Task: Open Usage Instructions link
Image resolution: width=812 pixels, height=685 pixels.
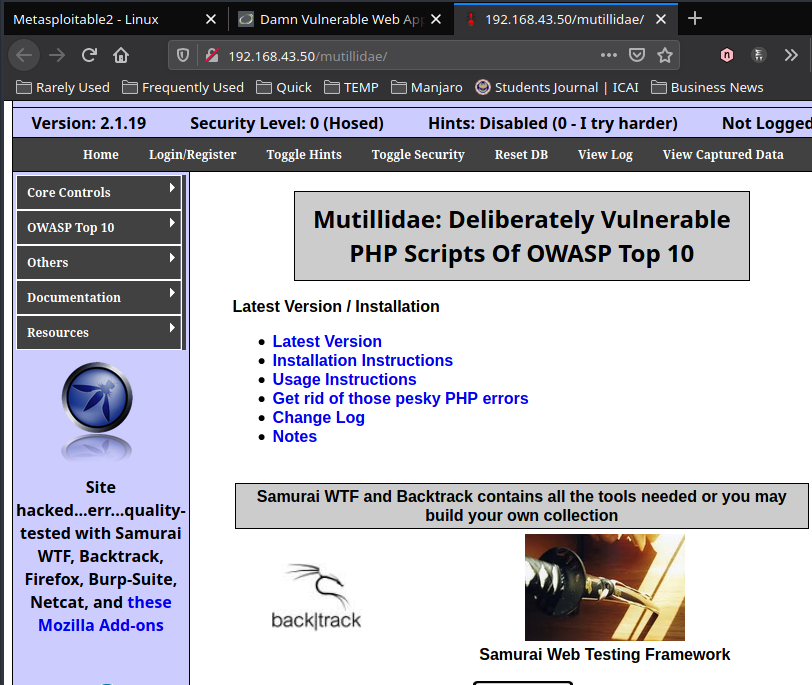Action: [x=344, y=380]
